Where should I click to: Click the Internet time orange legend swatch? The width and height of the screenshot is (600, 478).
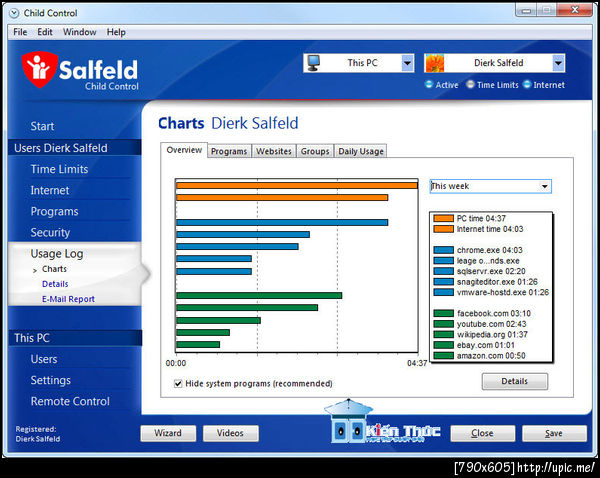coord(443,229)
